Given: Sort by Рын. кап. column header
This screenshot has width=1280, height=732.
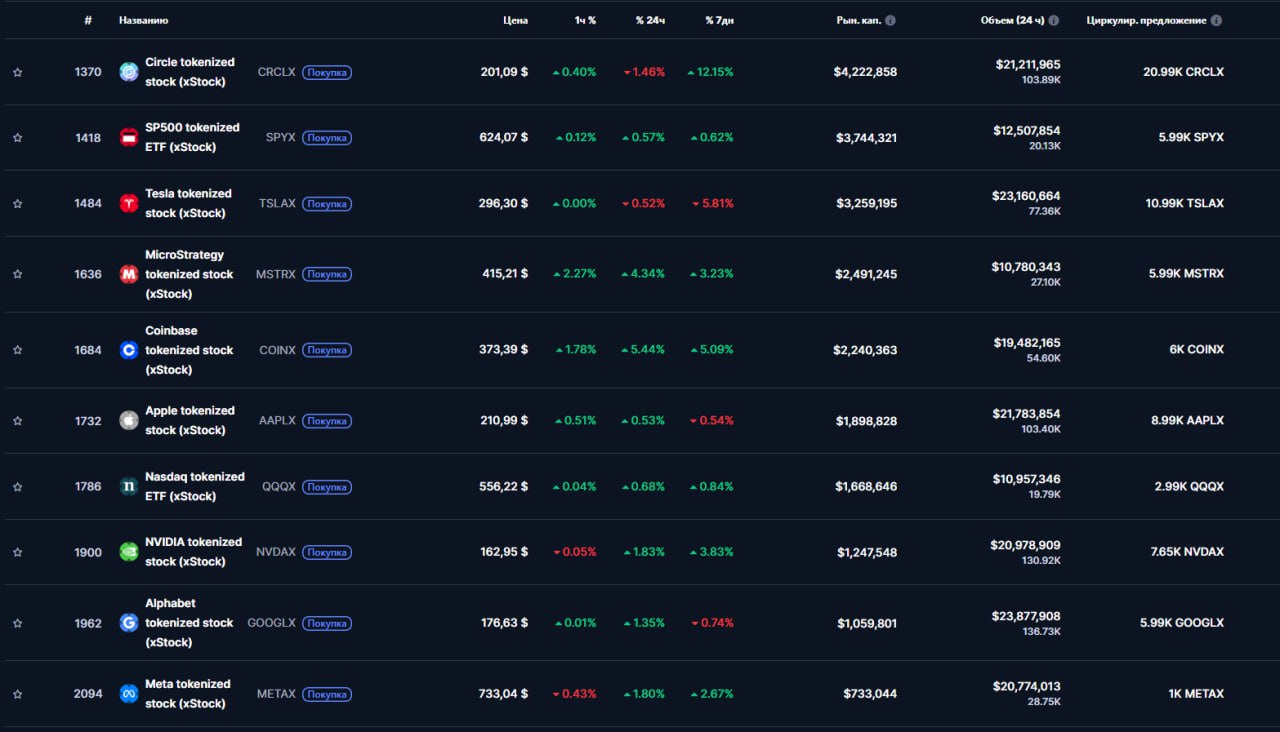Looking at the screenshot, I should pyautogui.click(x=859, y=20).
